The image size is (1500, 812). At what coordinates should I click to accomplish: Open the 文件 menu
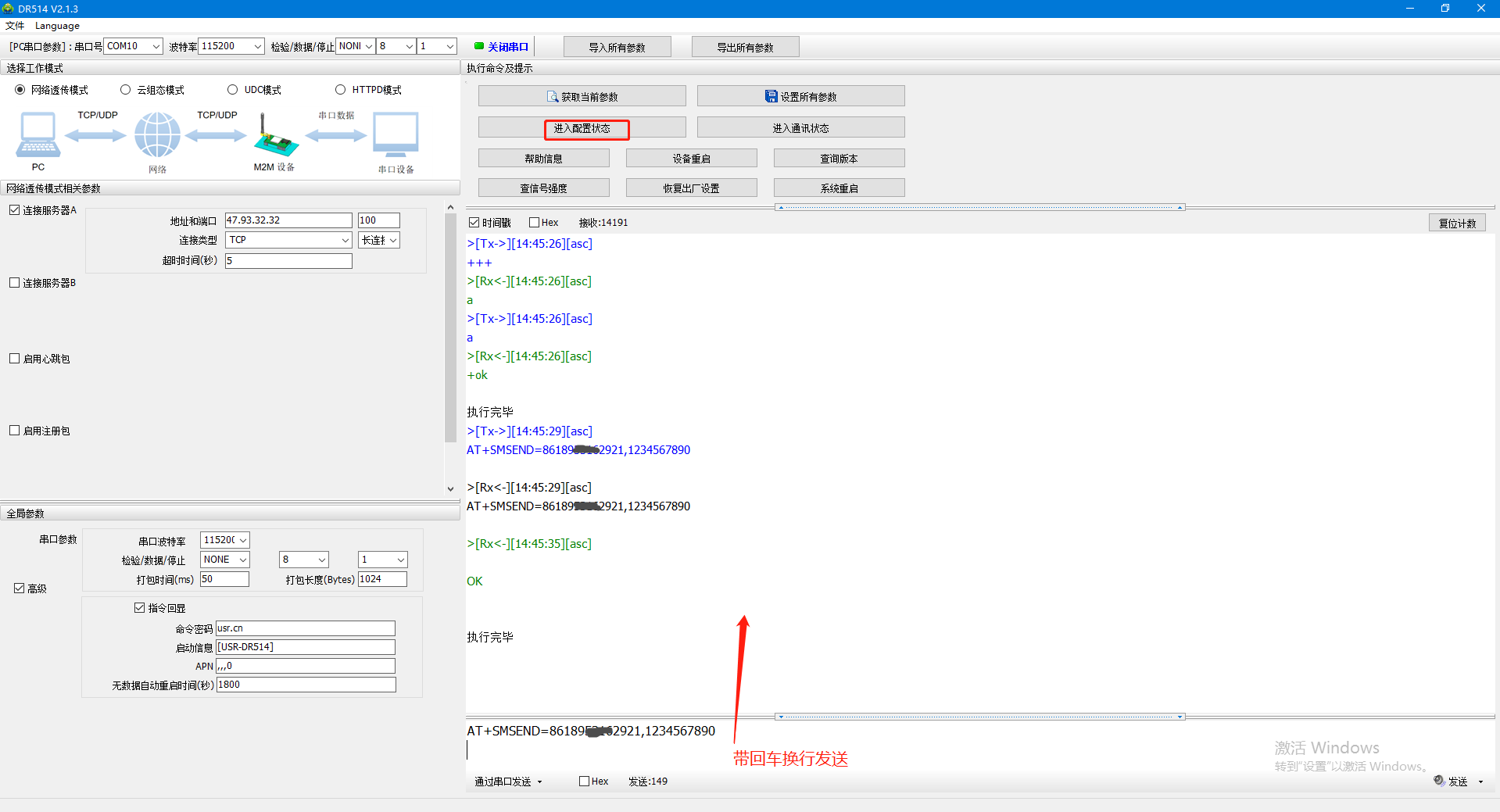(x=15, y=26)
